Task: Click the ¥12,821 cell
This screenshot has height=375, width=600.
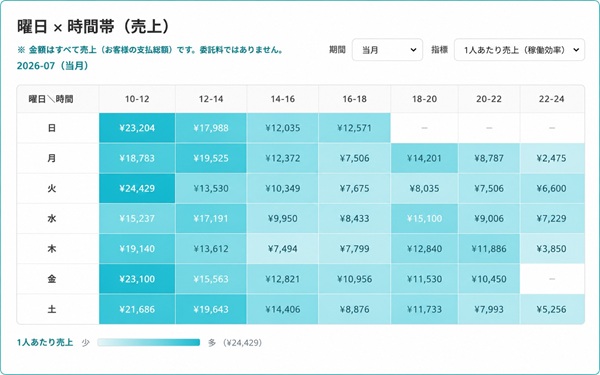Action: pyautogui.click(x=283, y=279)
